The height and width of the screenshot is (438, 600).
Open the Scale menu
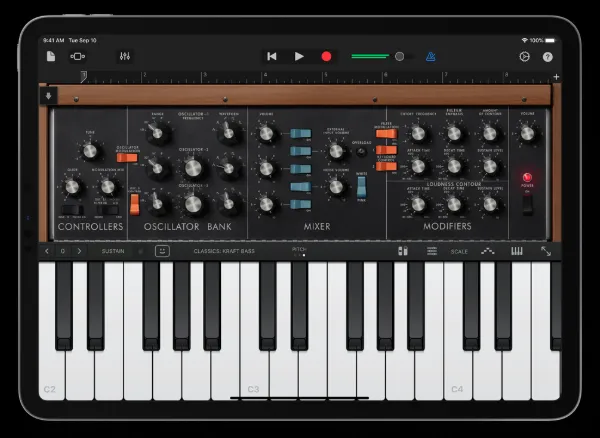[x=459, y=251]
